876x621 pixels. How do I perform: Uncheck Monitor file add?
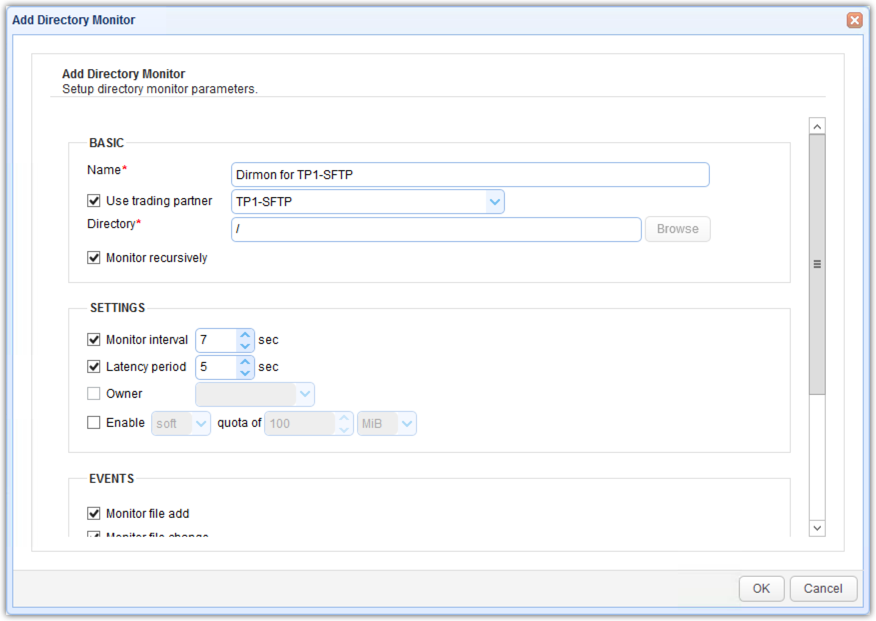pyautogui.click(x=93, y=513)
